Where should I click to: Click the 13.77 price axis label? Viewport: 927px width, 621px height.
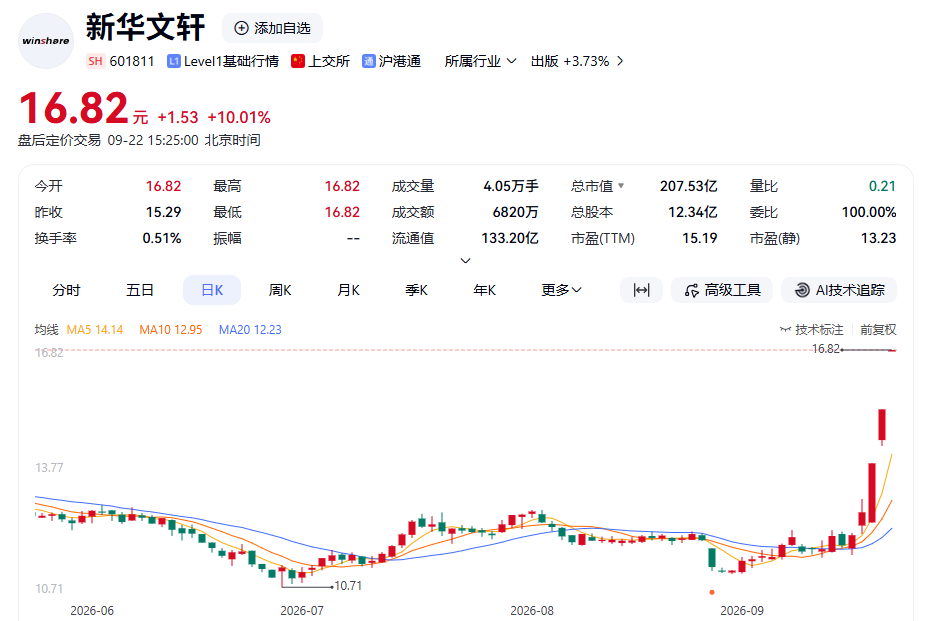coord(49,467)
